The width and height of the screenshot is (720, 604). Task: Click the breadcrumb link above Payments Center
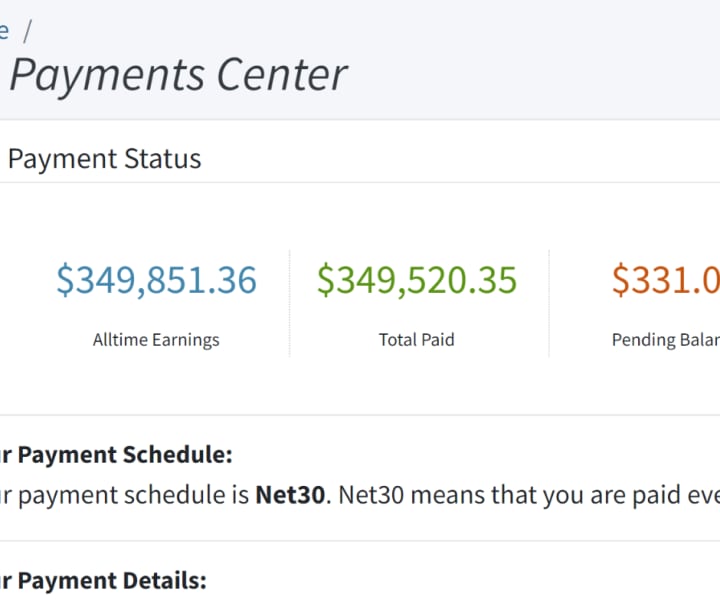tap(4, 31)
